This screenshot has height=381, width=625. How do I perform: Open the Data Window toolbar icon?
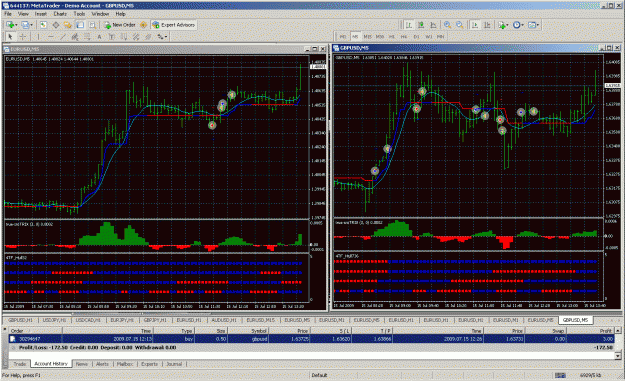pyautogui.click(x=56, y=25)
